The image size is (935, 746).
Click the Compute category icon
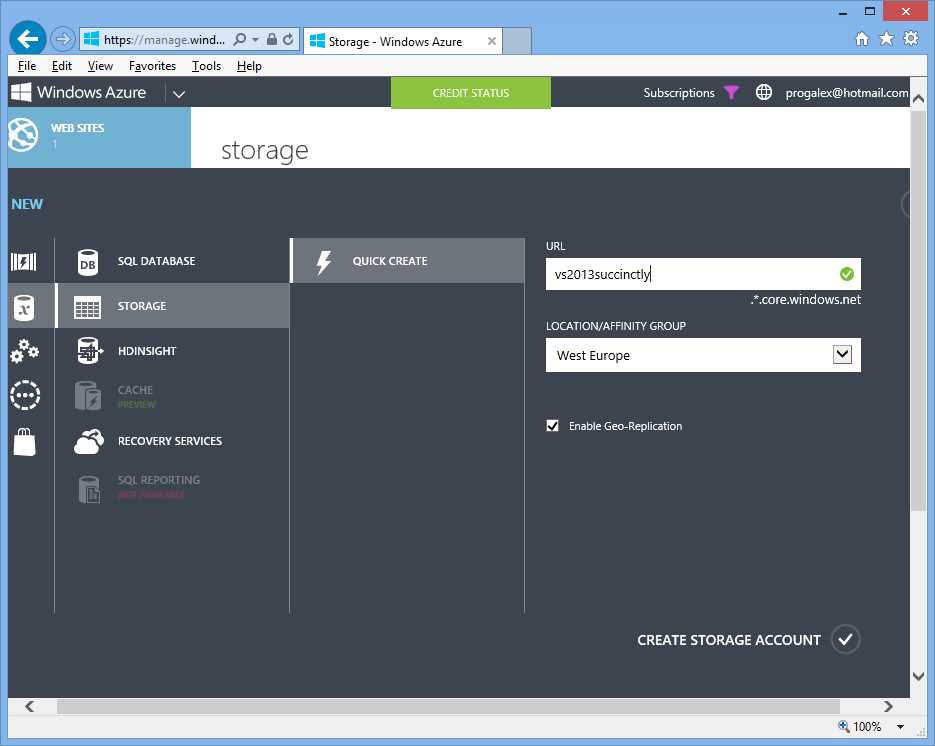click(x=26, y=262)
